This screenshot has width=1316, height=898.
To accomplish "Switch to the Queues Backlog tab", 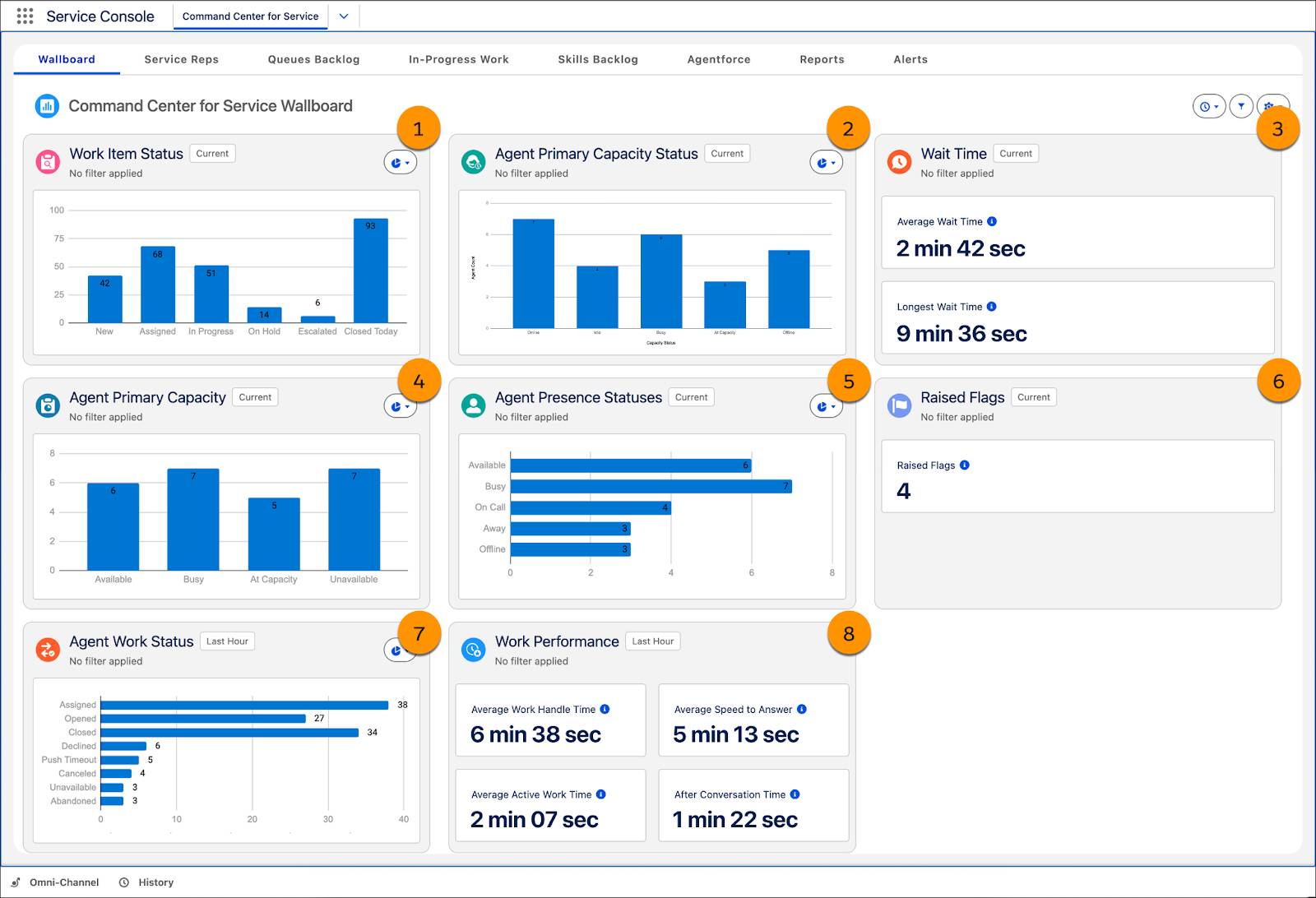I will [x=313, y=59].
